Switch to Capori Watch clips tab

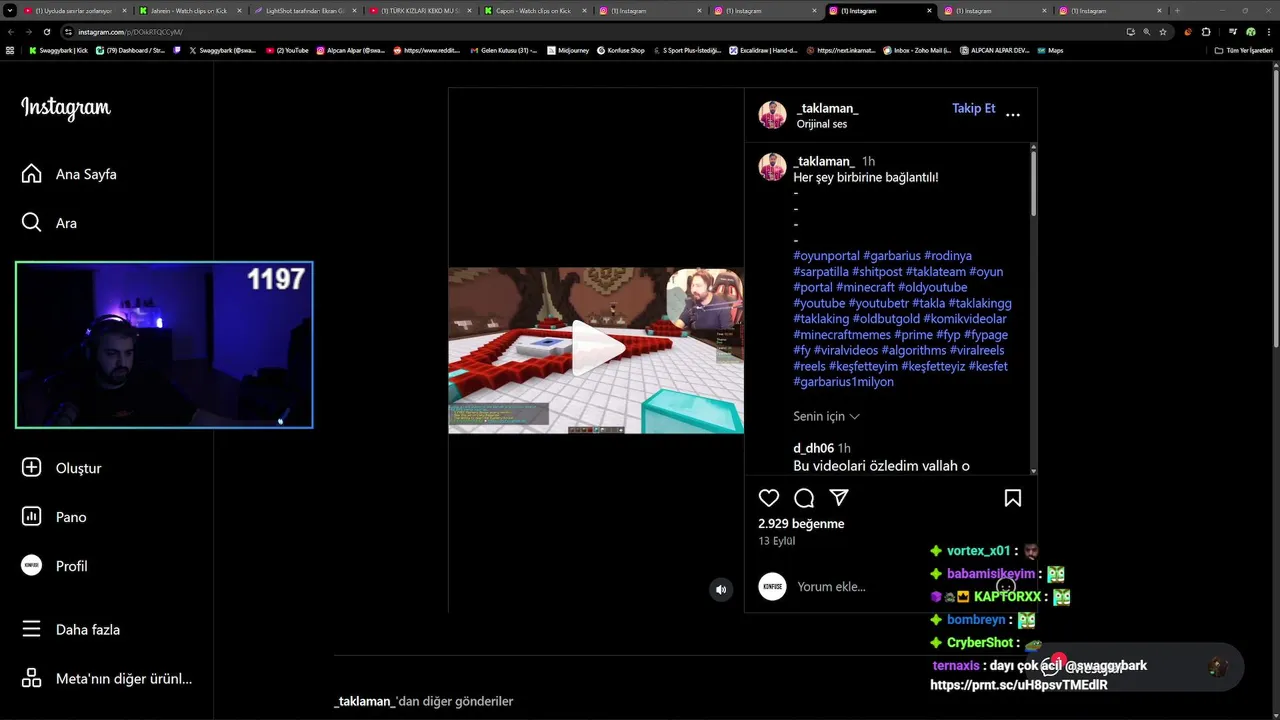tap(533, 11)
